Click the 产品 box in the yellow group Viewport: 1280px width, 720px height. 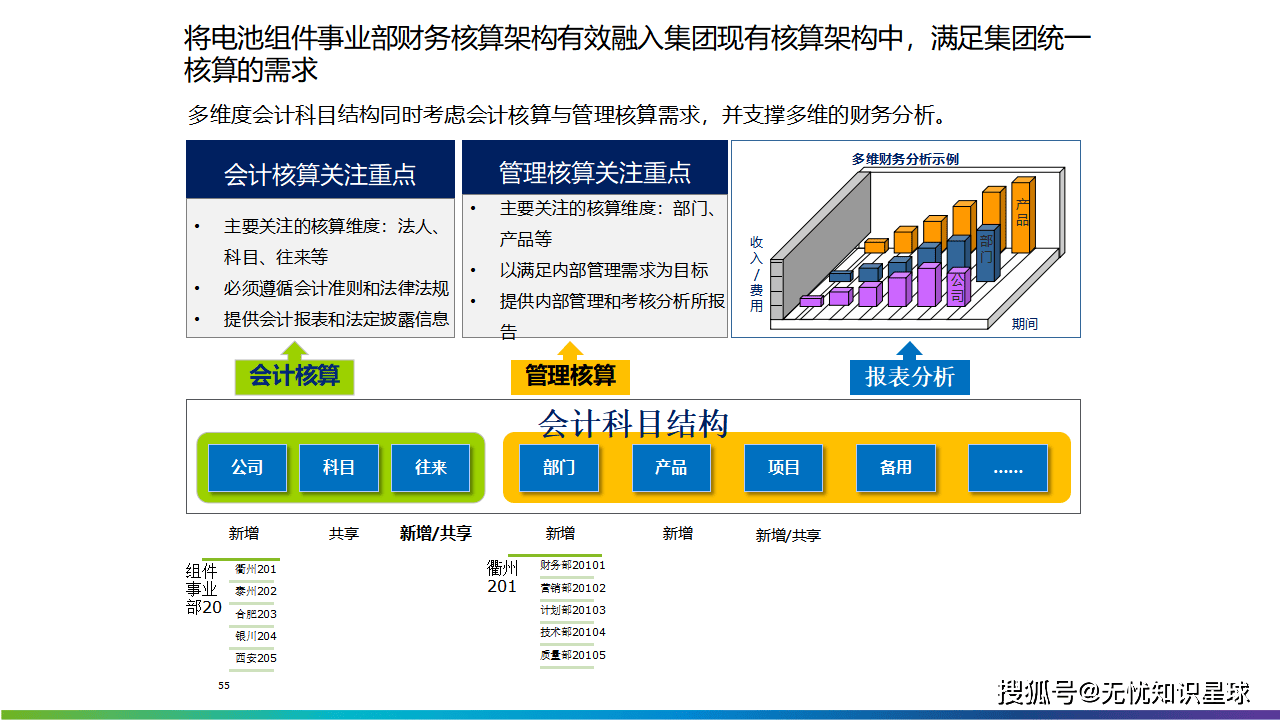(671, 467)
